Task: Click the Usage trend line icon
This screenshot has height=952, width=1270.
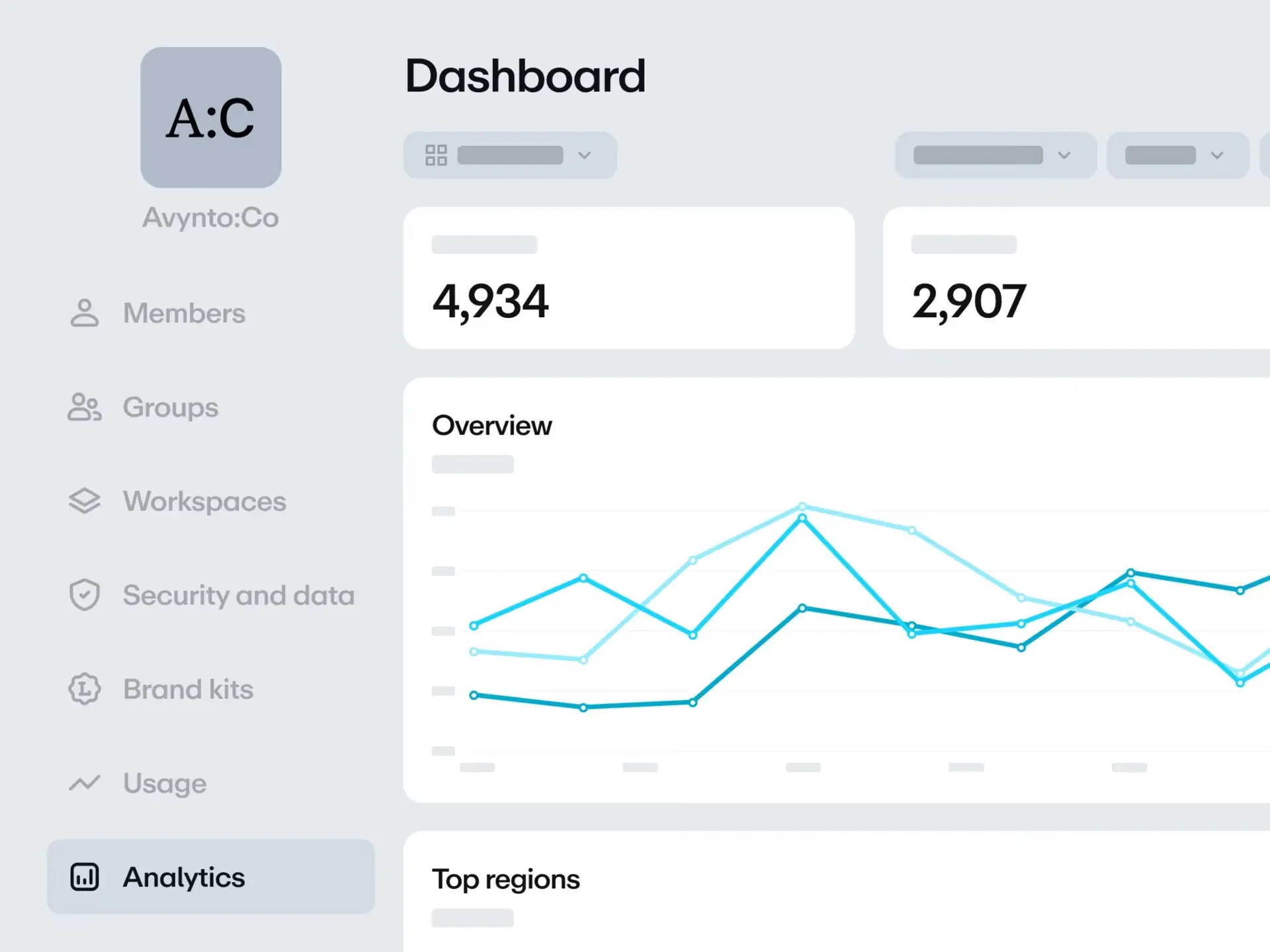Action: coord(84,783)
